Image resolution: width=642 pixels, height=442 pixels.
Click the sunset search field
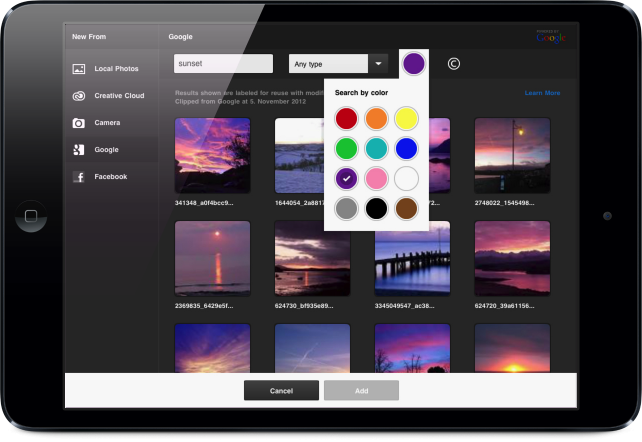(223, 64)
